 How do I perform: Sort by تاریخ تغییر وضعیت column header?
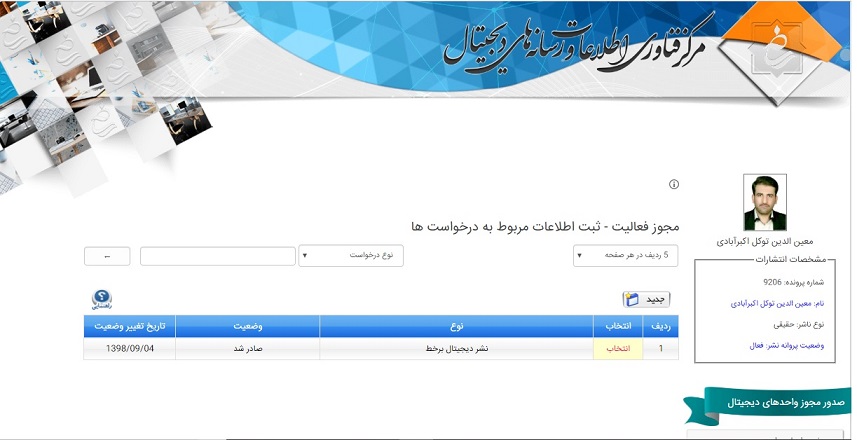130,326
